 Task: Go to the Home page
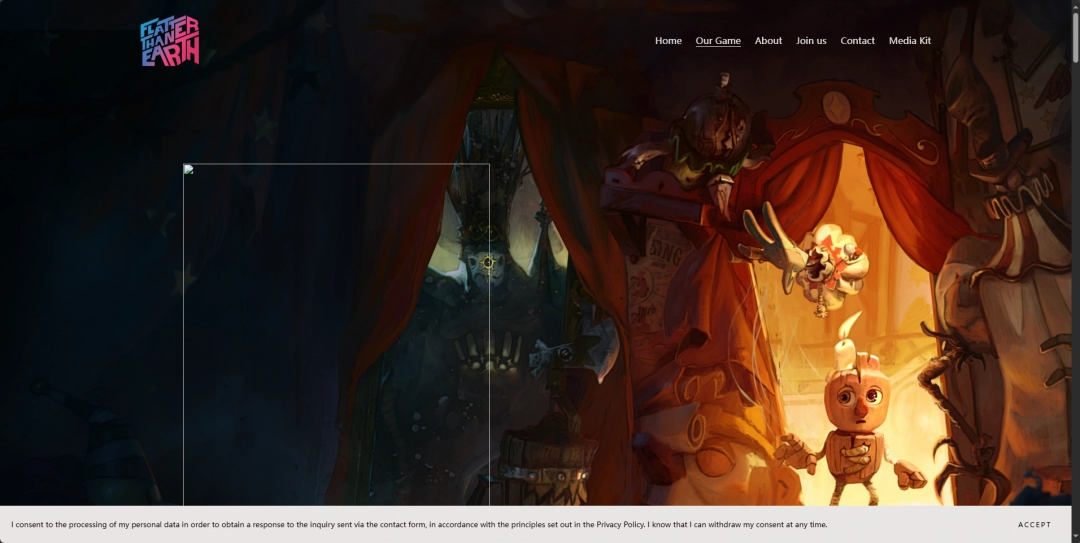pos(668,41)
